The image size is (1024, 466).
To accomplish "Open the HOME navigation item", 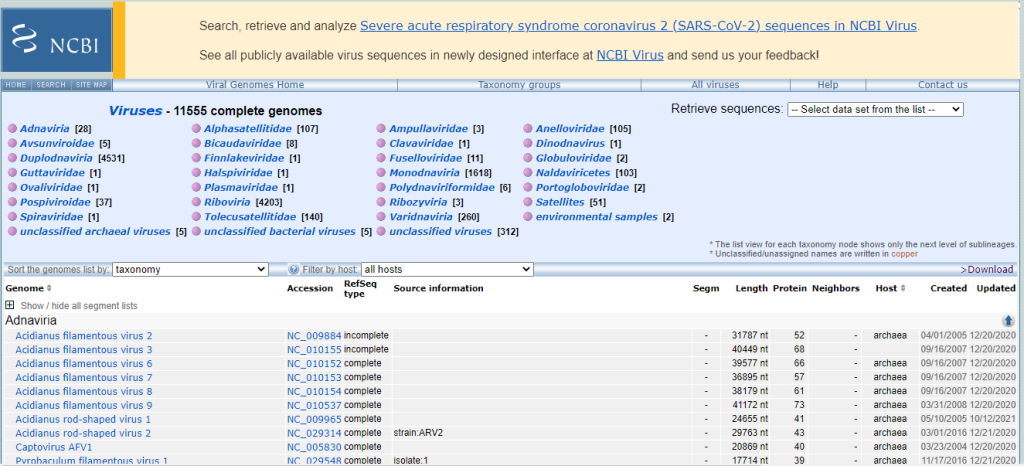I will (x=16, y=85).
